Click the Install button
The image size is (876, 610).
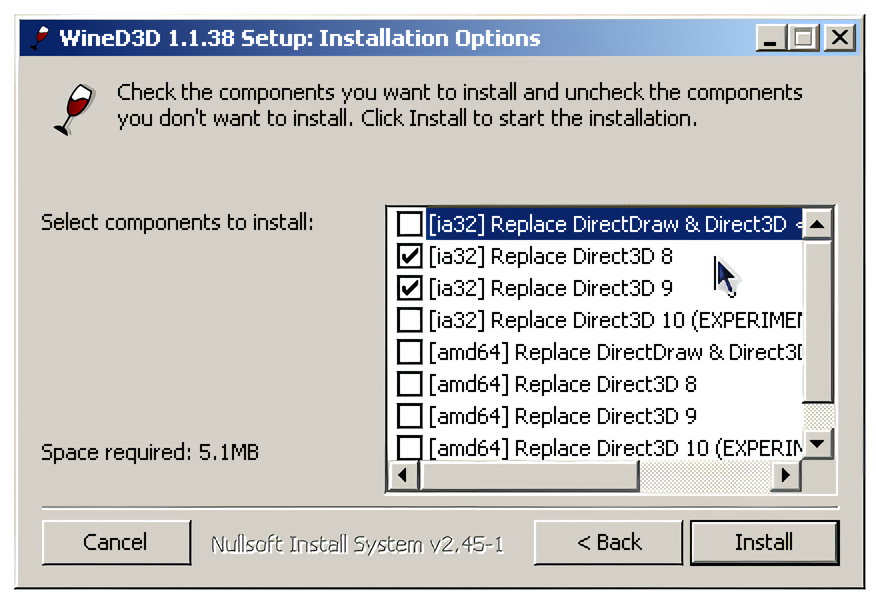point(764,542)
